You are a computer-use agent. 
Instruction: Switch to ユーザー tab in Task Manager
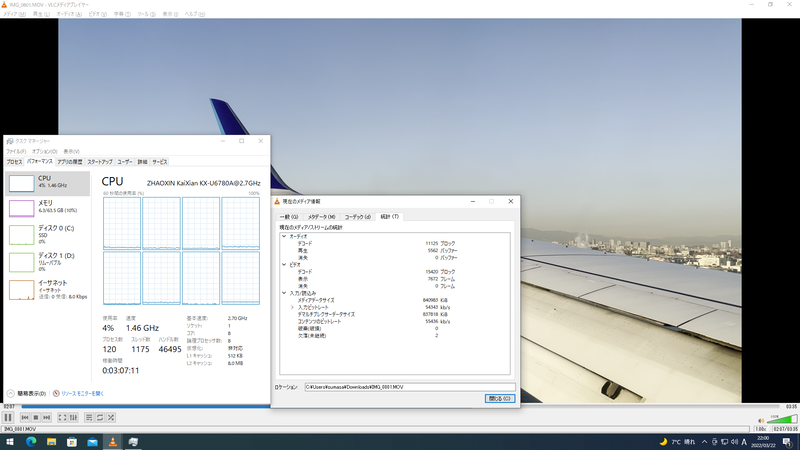(x=124, y=162)
